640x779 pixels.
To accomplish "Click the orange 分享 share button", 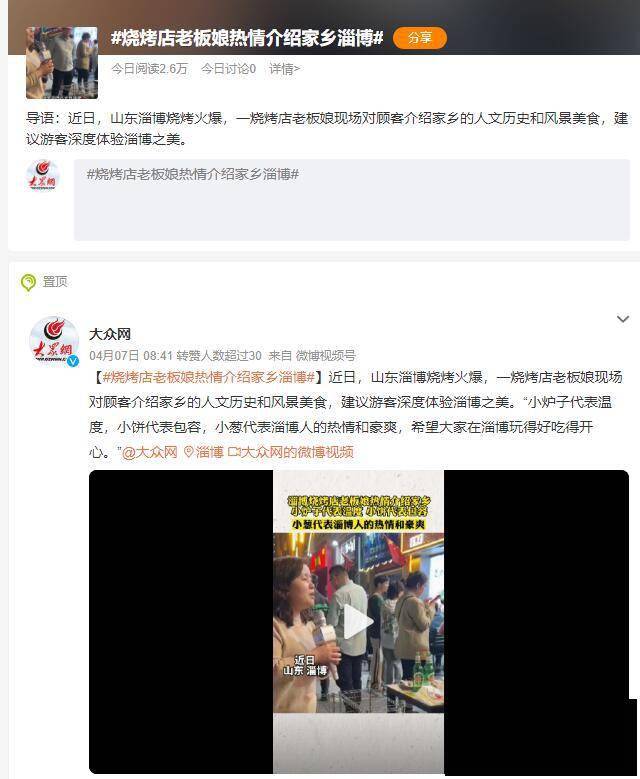I will coord(419,38).
